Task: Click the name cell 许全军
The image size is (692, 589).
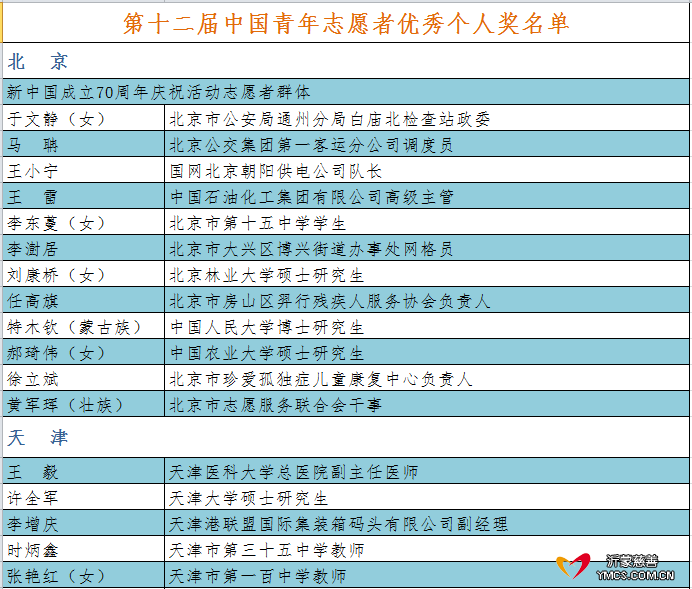Action: [84, 497]
